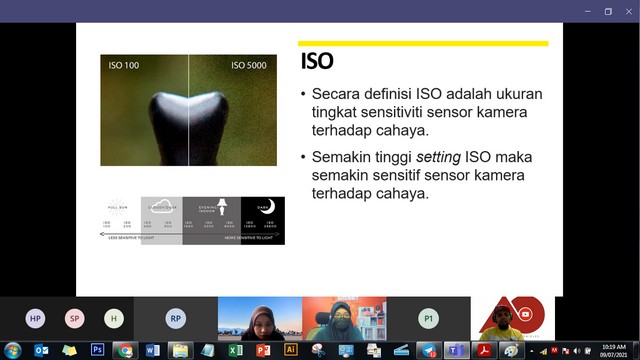Select participant P1 avatar
This screenshot has width=640, height=360.
428,318
